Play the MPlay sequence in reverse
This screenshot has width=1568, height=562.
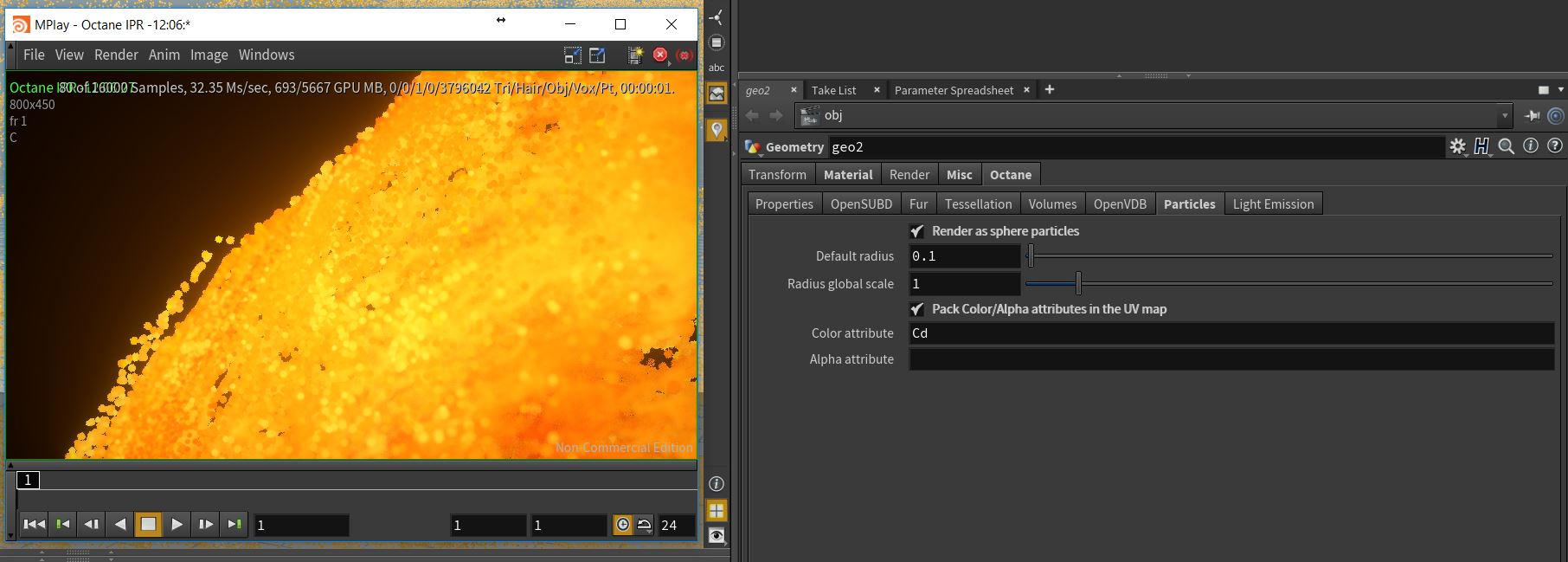(119, 524)
